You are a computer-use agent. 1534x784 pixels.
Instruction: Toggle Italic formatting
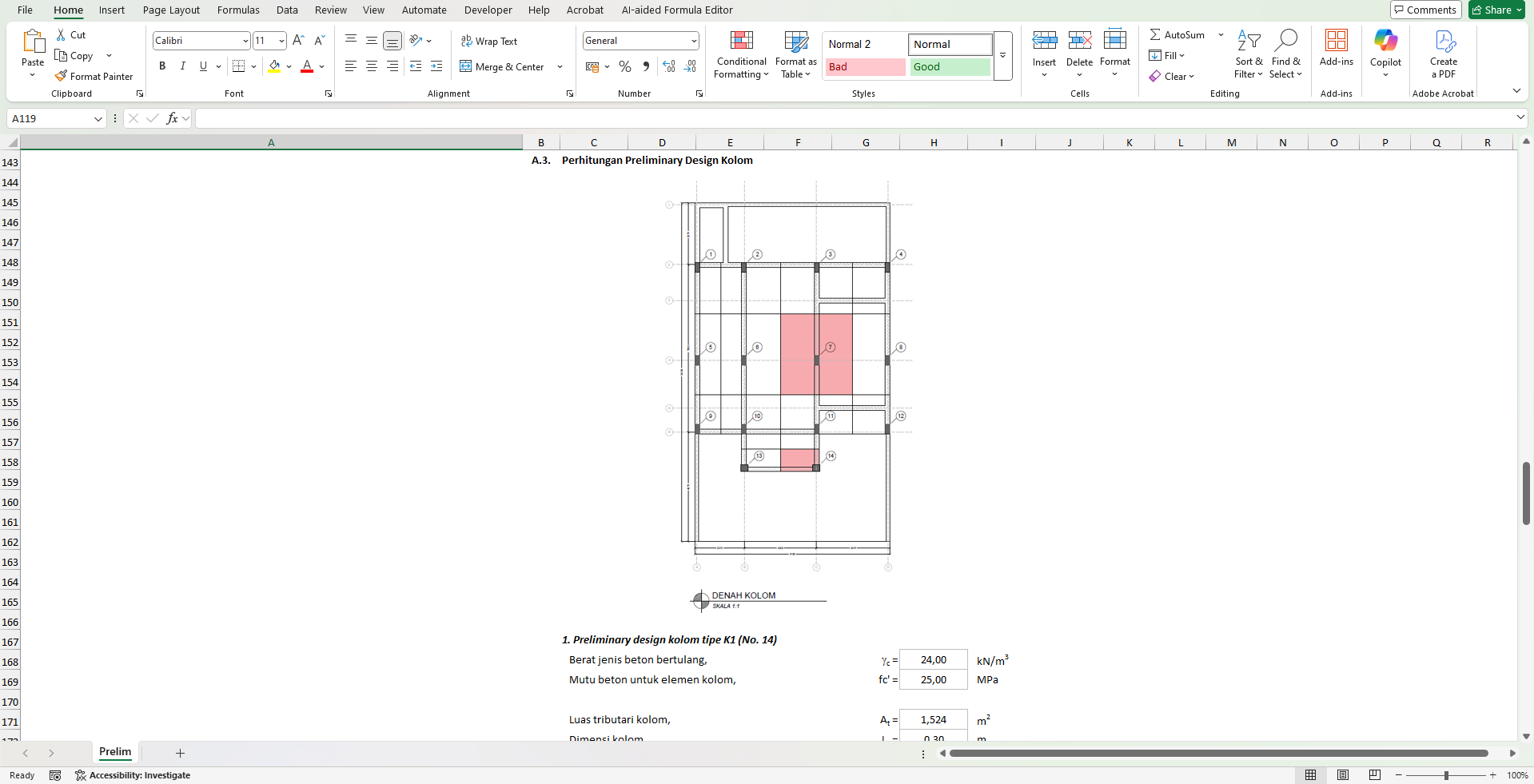point(183,66)
